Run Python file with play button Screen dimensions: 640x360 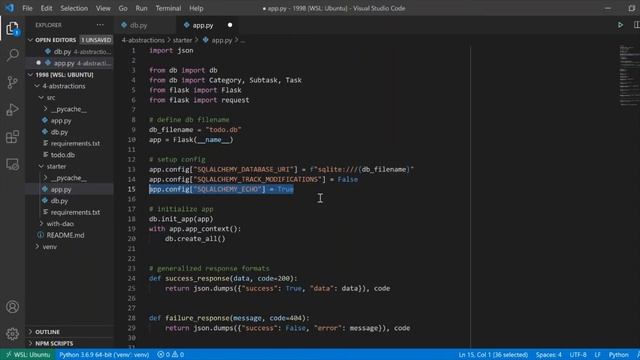tap(620, 25)
